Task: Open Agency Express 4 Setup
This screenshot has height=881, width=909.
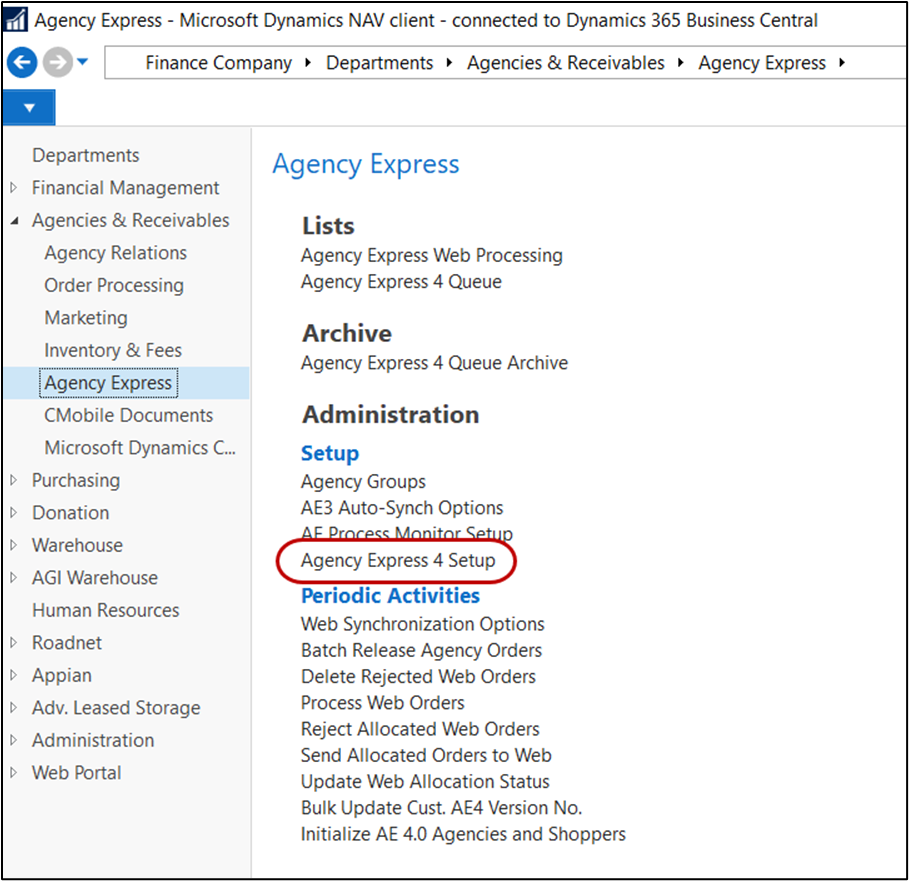Action: tap(398, 560)
